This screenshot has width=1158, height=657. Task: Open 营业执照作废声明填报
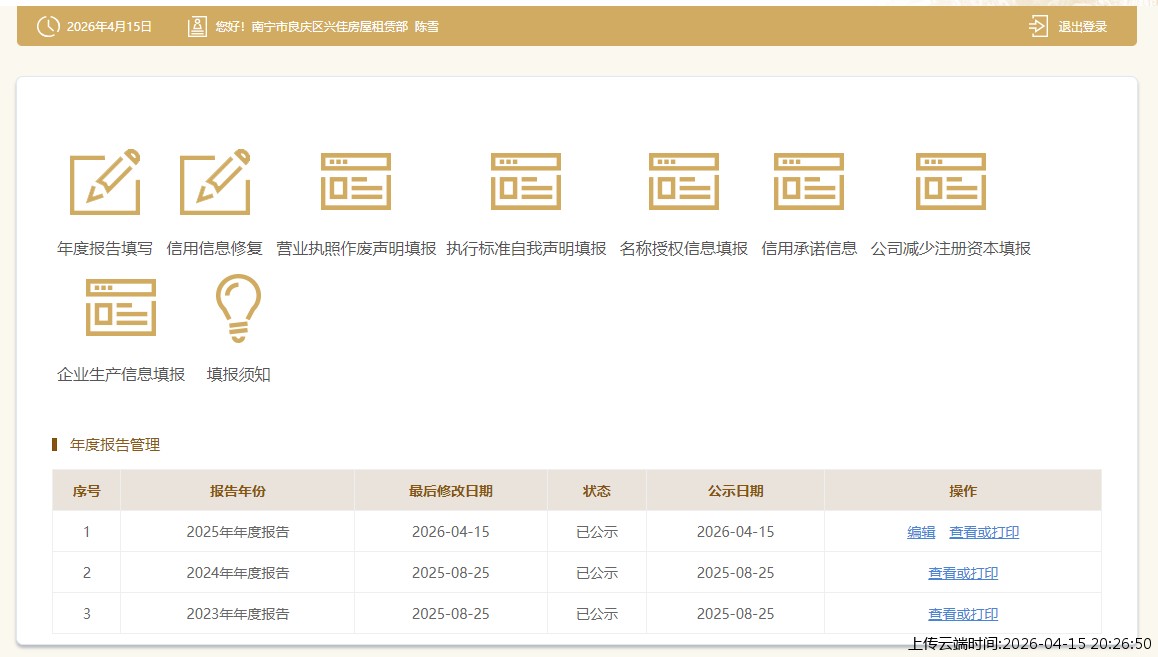(x=356, y=182)
